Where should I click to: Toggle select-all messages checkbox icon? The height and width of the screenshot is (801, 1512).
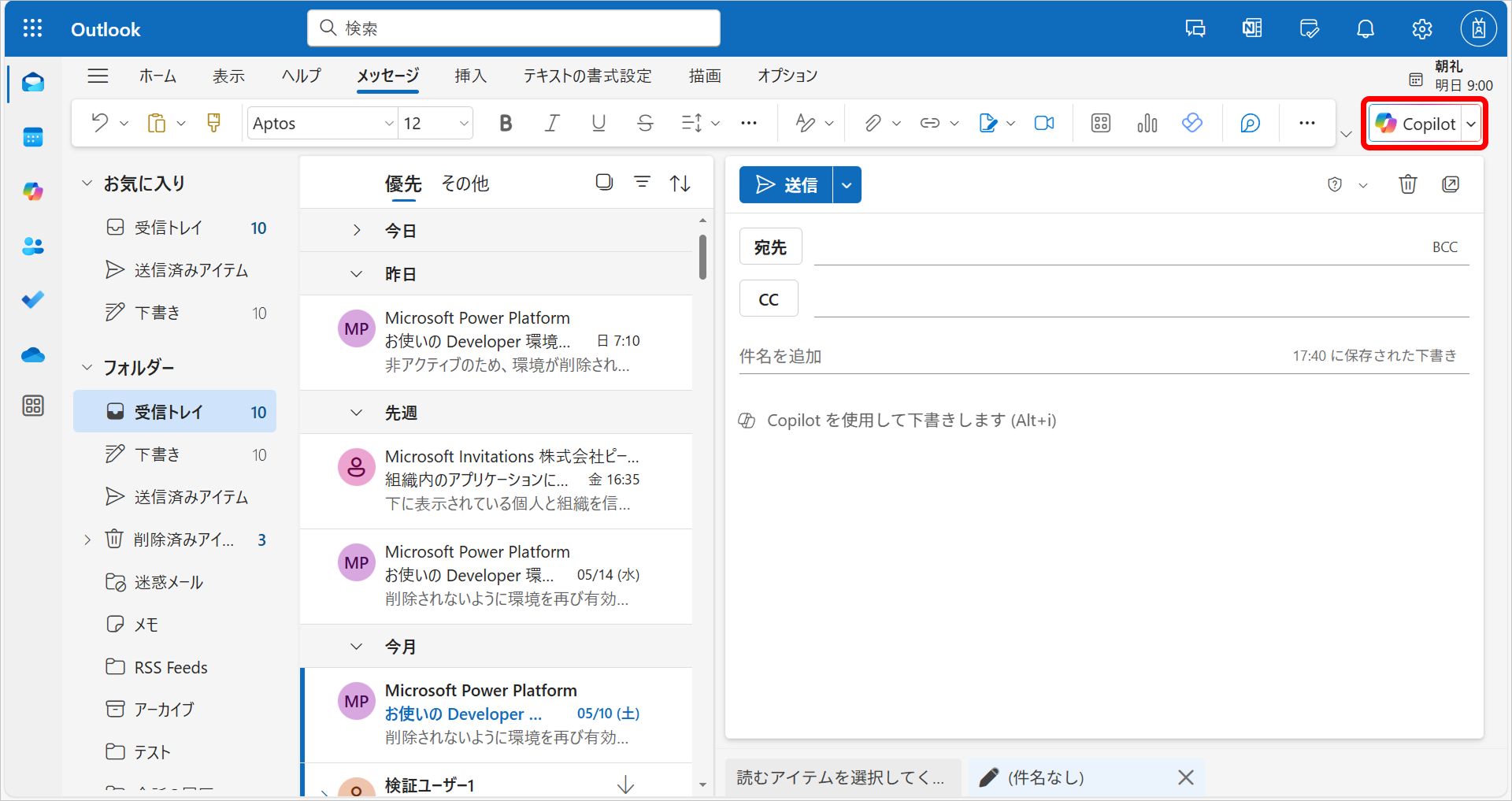(604, 183)
